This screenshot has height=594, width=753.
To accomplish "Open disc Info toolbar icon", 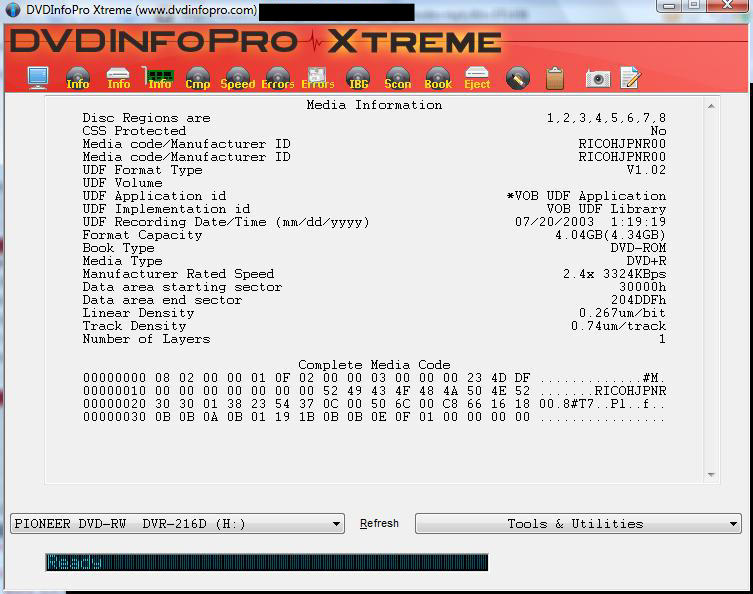I will [78, 78].
